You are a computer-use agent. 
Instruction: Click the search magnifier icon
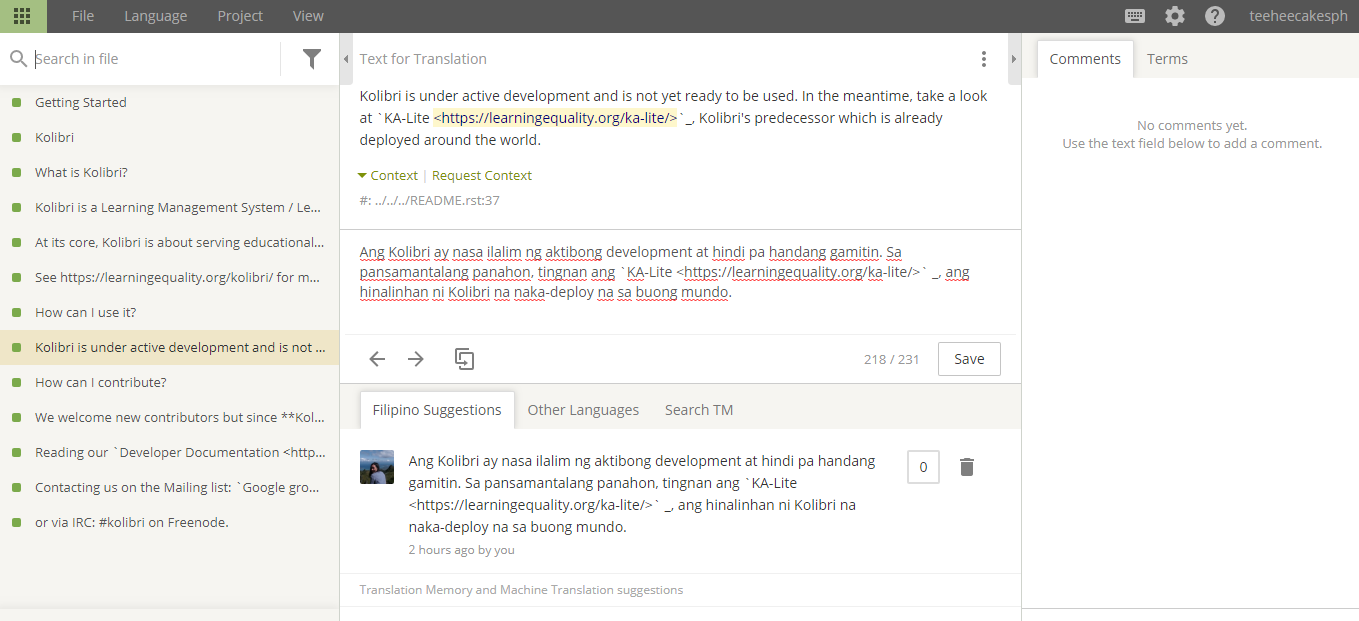(18, 59)
